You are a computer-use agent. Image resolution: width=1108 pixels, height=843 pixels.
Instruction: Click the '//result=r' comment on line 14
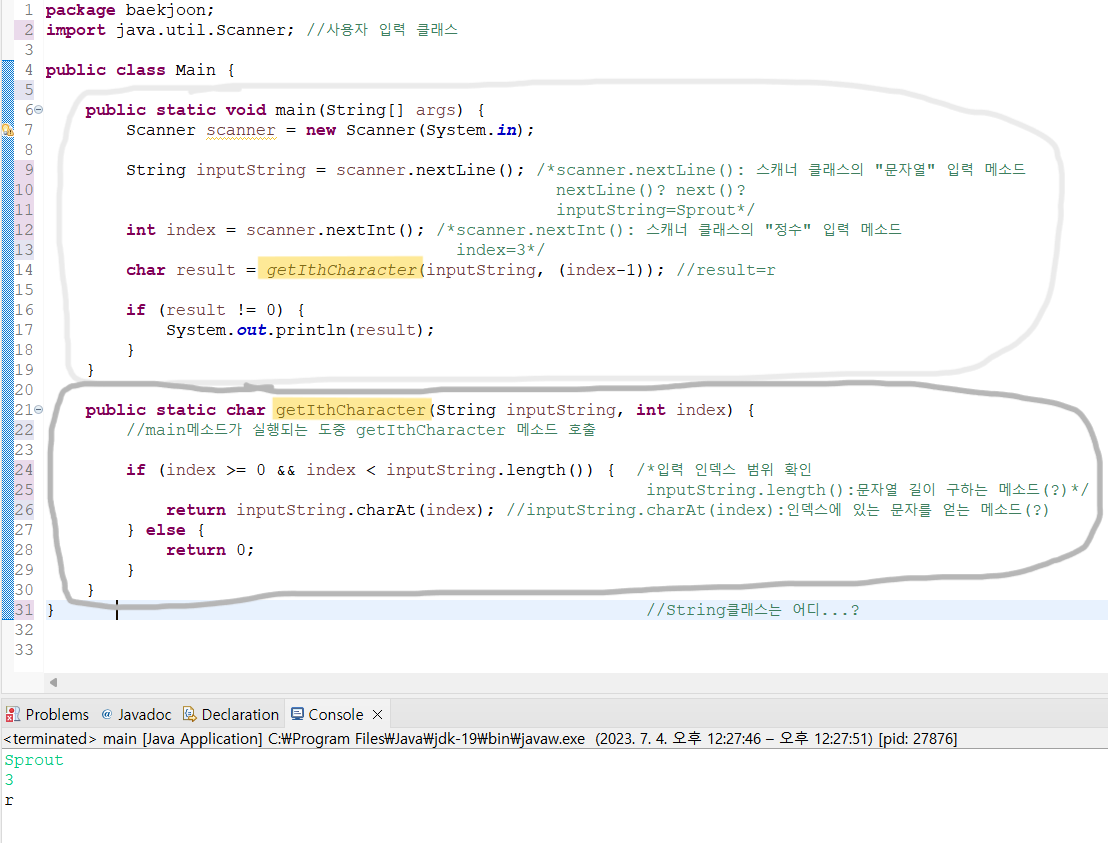click(x=726, y=270)
